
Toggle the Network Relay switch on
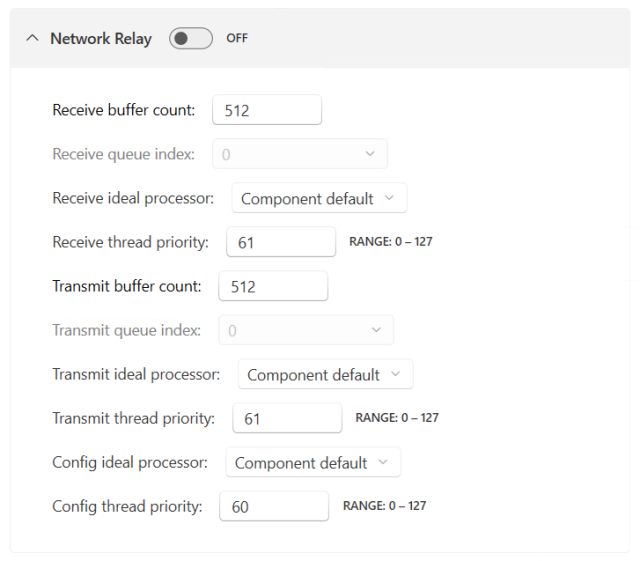pos(190,39)
